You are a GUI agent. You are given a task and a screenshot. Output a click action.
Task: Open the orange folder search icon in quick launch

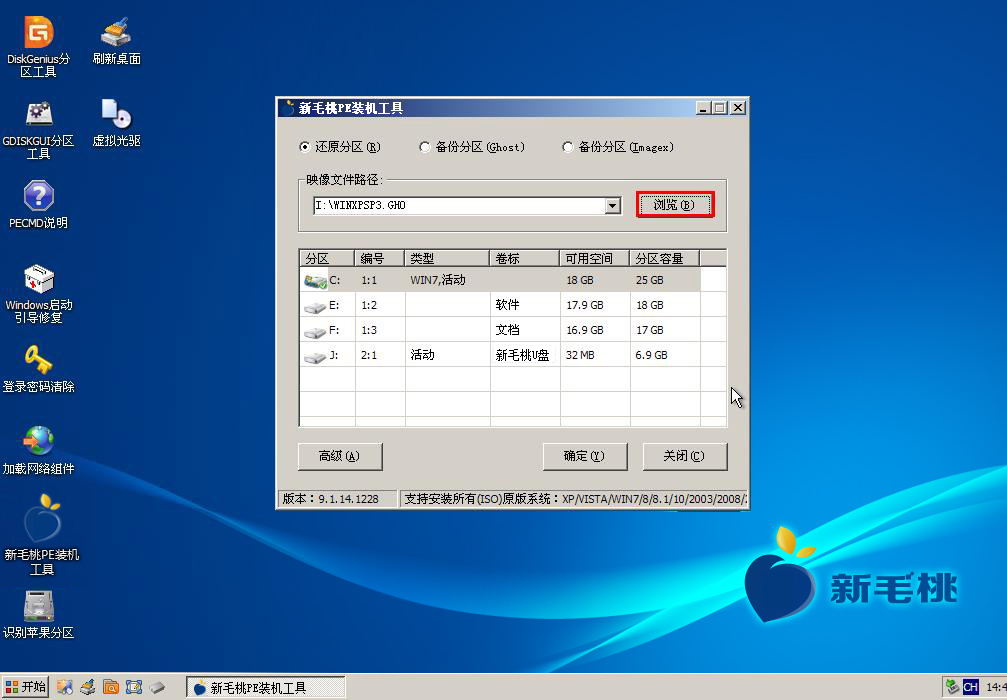(110, 687)
